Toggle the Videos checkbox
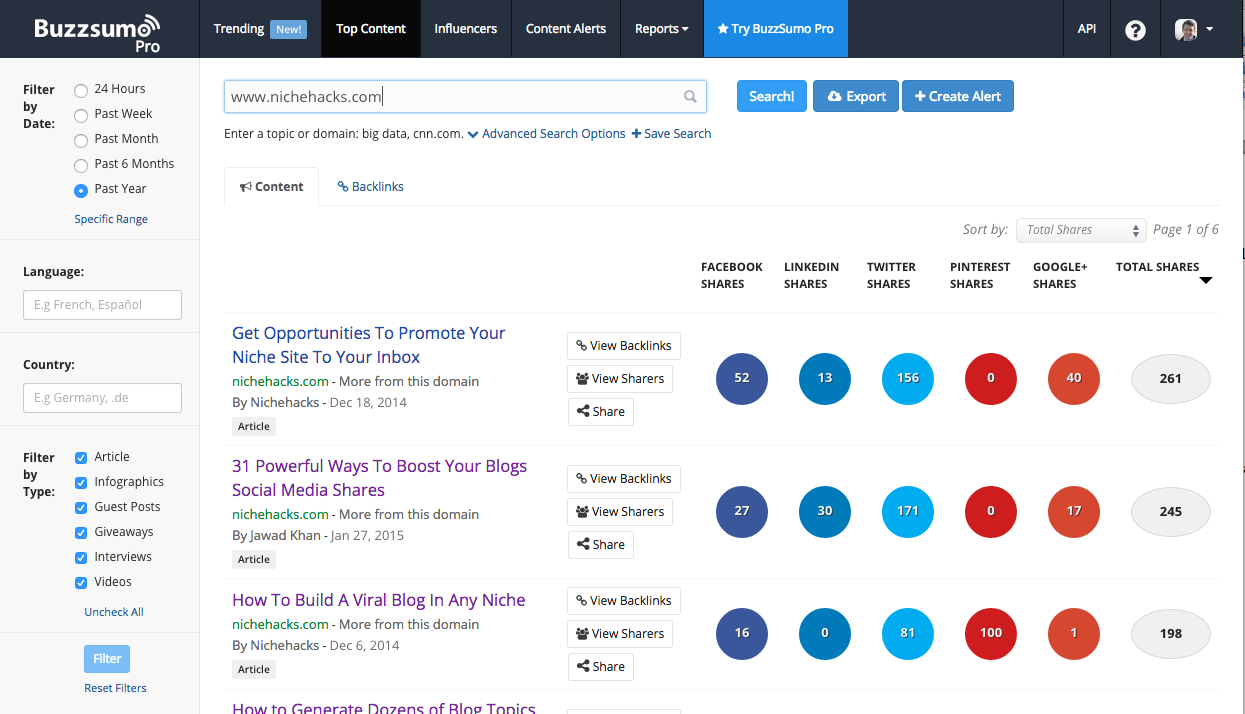This screenshot has height=714, width=1245. pyautogui.click(x=81, y=583)
